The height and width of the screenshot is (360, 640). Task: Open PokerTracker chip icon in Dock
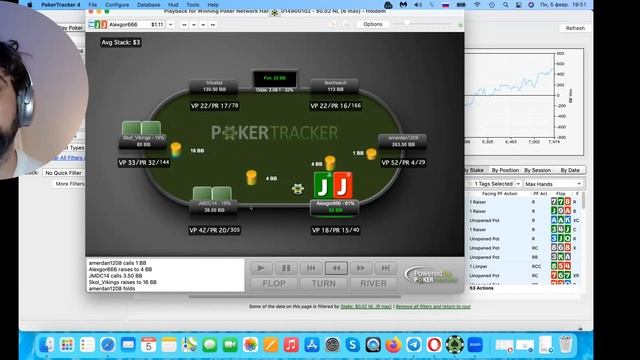click(454, 345)
